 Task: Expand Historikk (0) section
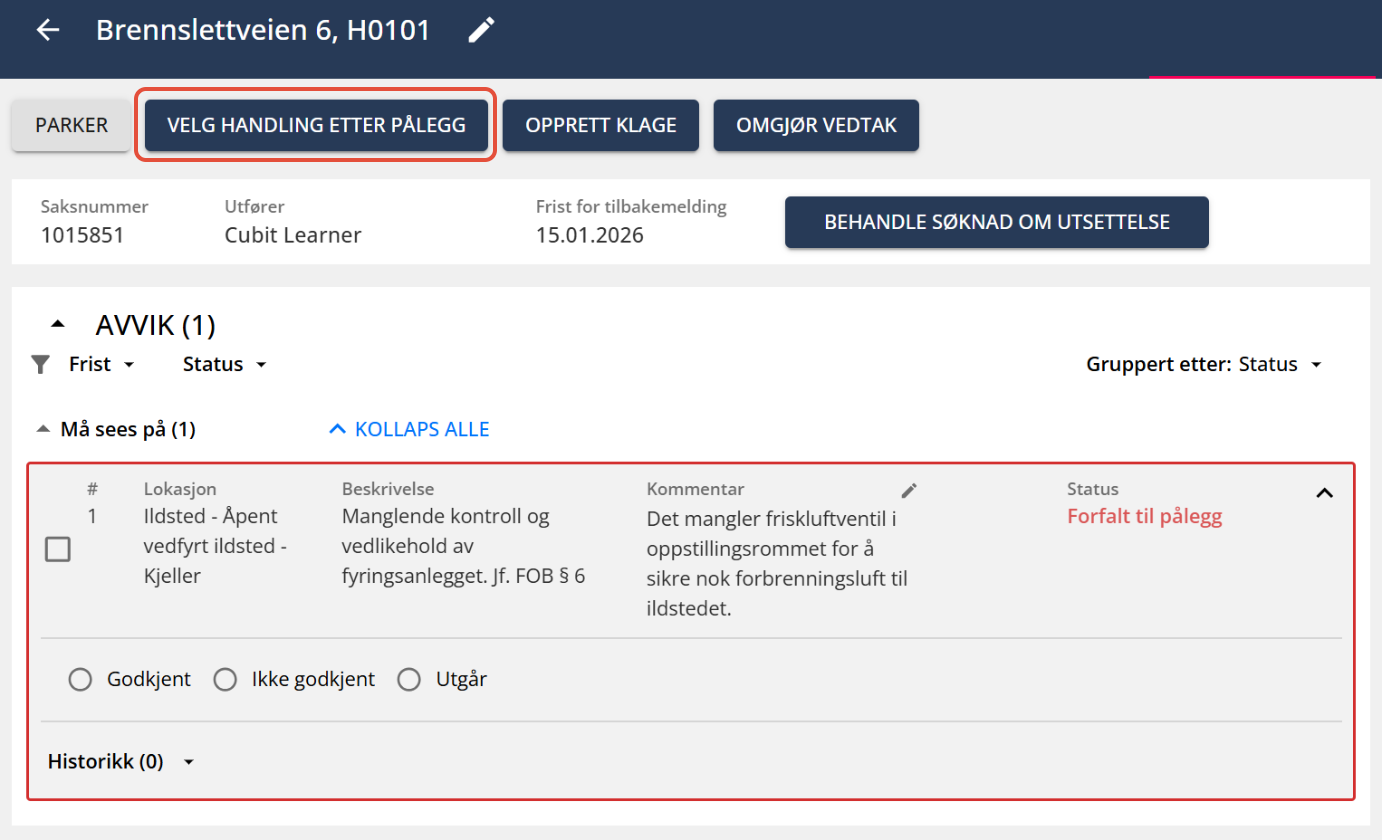coord(121,762)
